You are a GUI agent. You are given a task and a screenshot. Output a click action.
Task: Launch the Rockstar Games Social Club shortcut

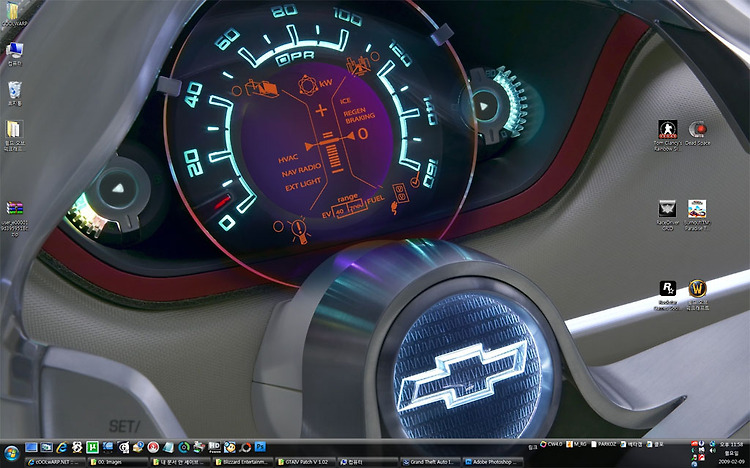click(x=668, y=295)
